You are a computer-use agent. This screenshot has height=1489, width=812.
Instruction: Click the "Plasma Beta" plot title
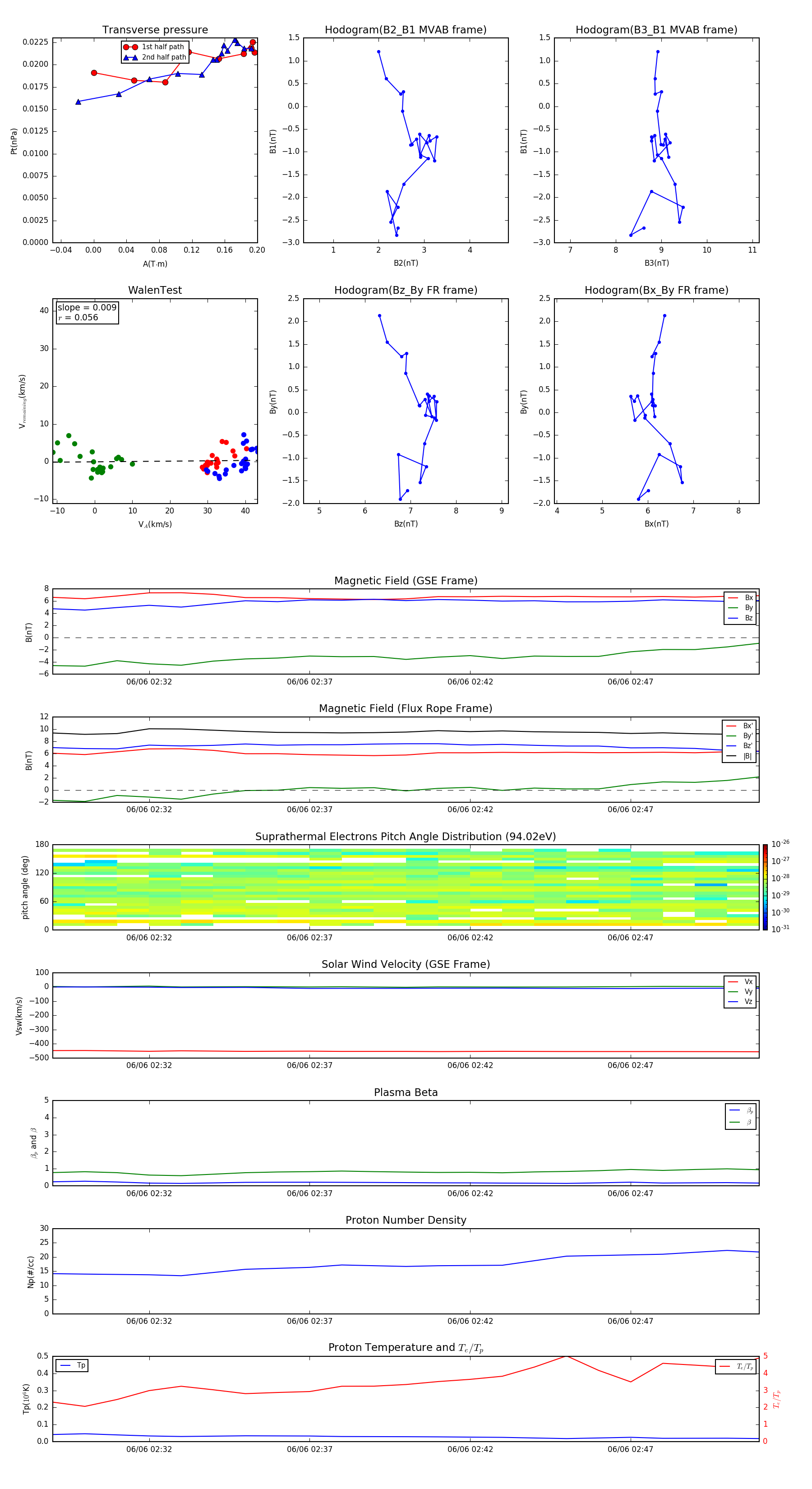click(x=406, y=1093)
